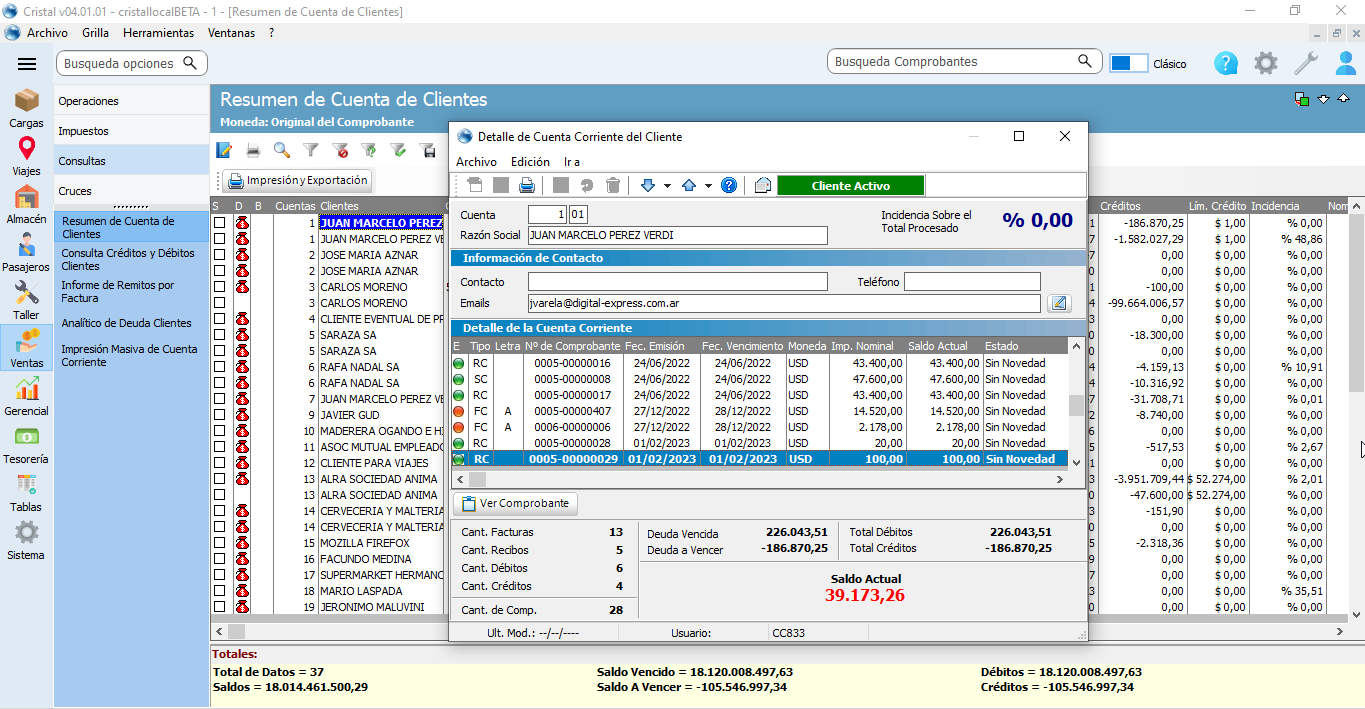Click the blue help icon in dialog toolbar
The height and width of the screenshot is (709, 1365).
(729, 185)
